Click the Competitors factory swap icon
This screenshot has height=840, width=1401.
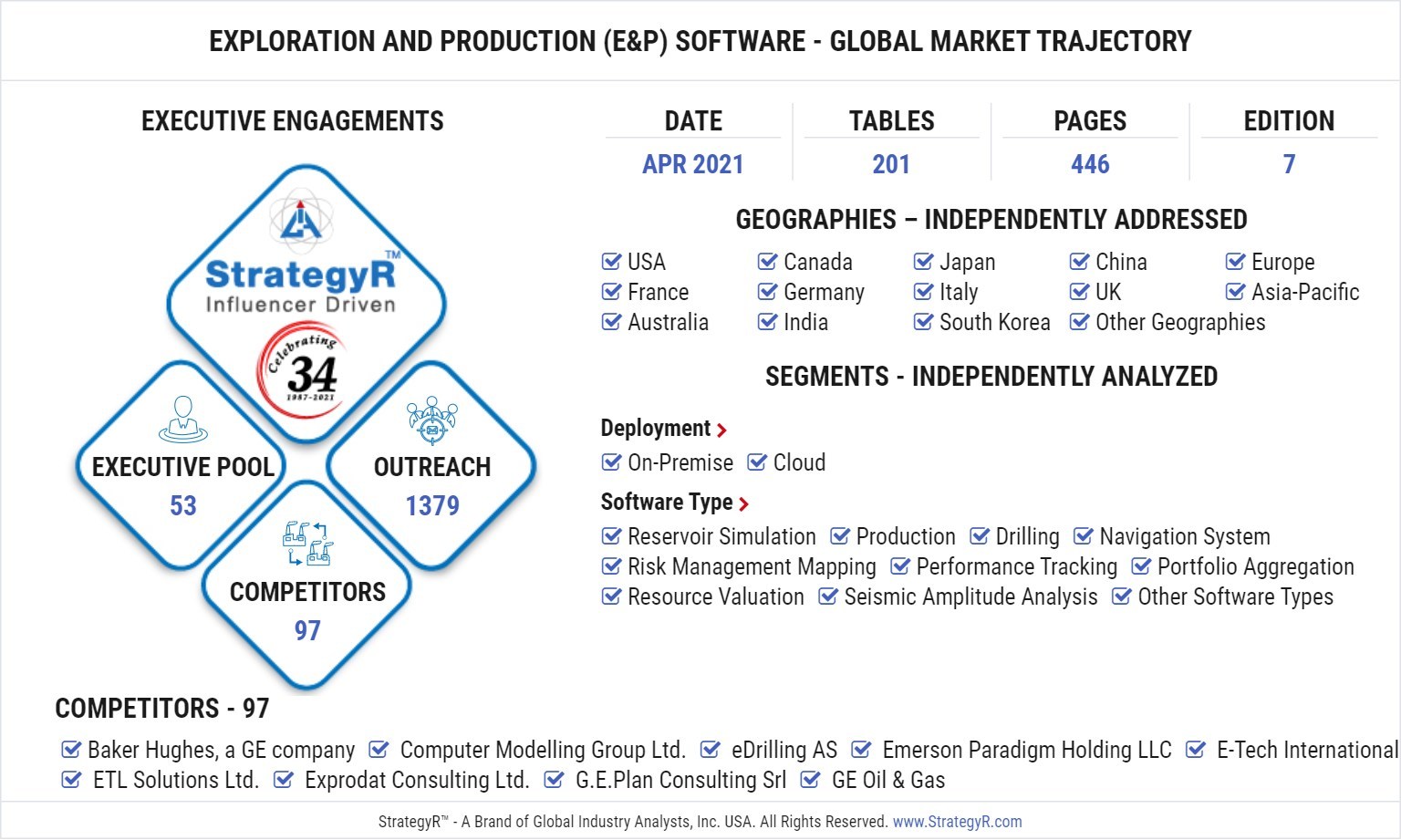click(307, 544)
